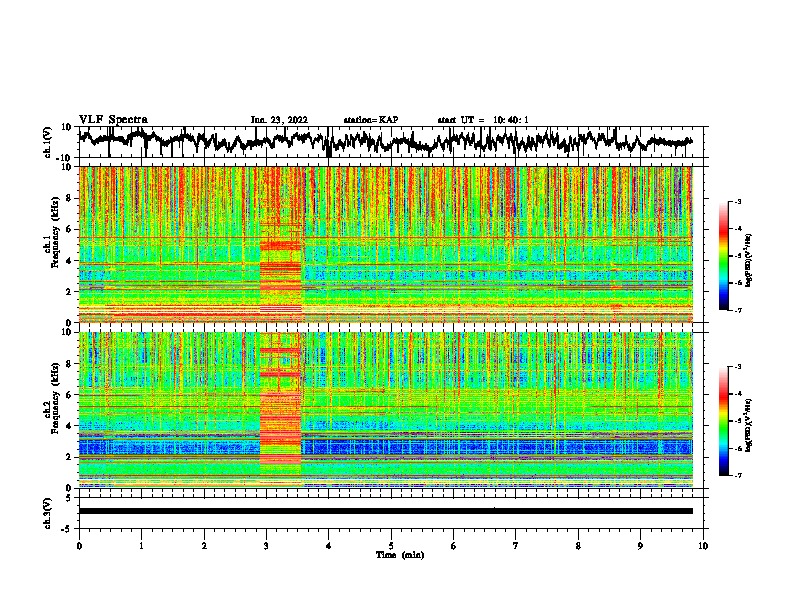The height and width of the screenshot is (612, 792).
Task: Click the "-7" label on ch.1 color bar
Action: [738, 310]
